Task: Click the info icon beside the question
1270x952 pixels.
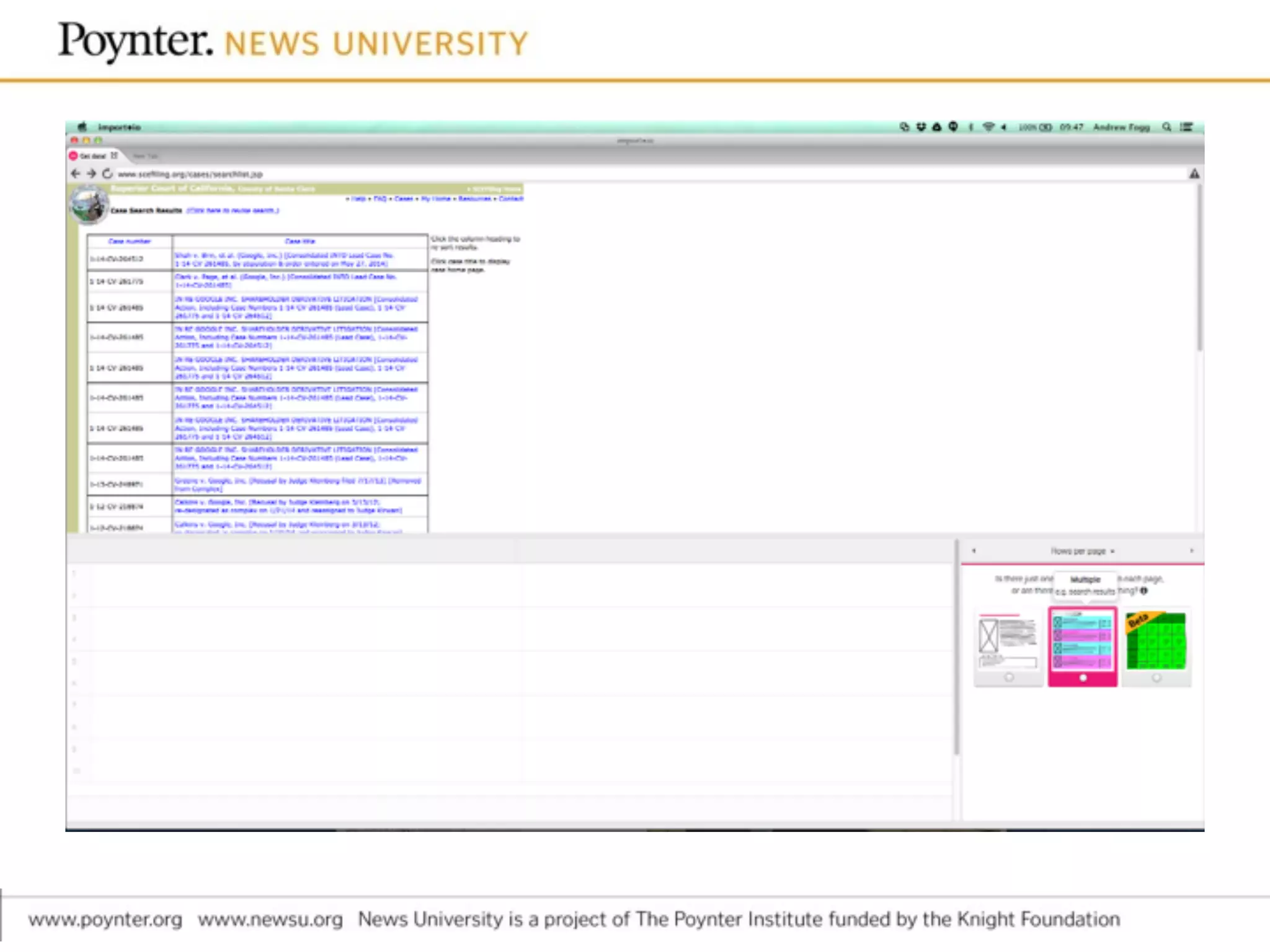Action: [x=1144, y=591]
